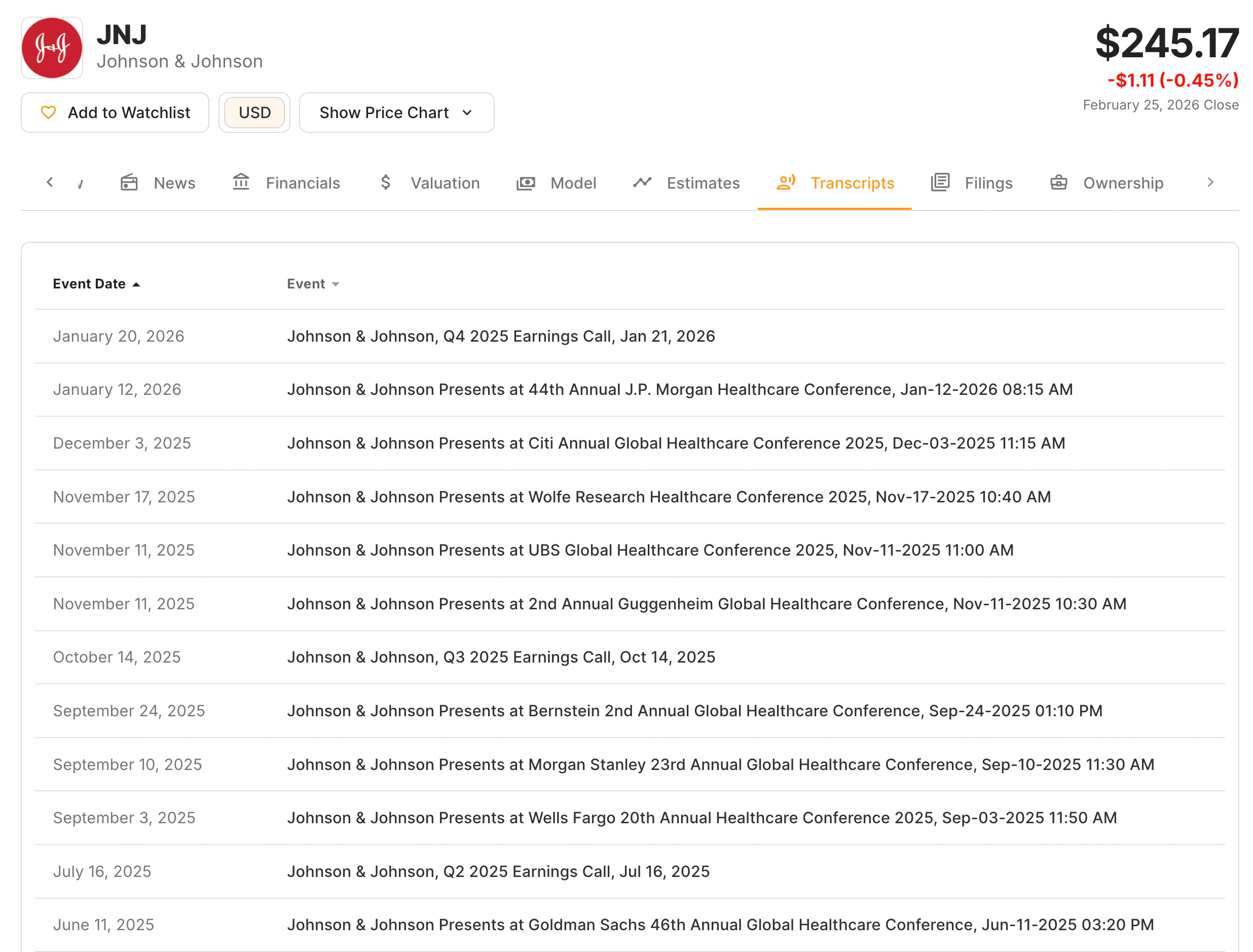
Task: Toggle currency with the USD button
Action: pyautogui.click(x=254, y=112)
